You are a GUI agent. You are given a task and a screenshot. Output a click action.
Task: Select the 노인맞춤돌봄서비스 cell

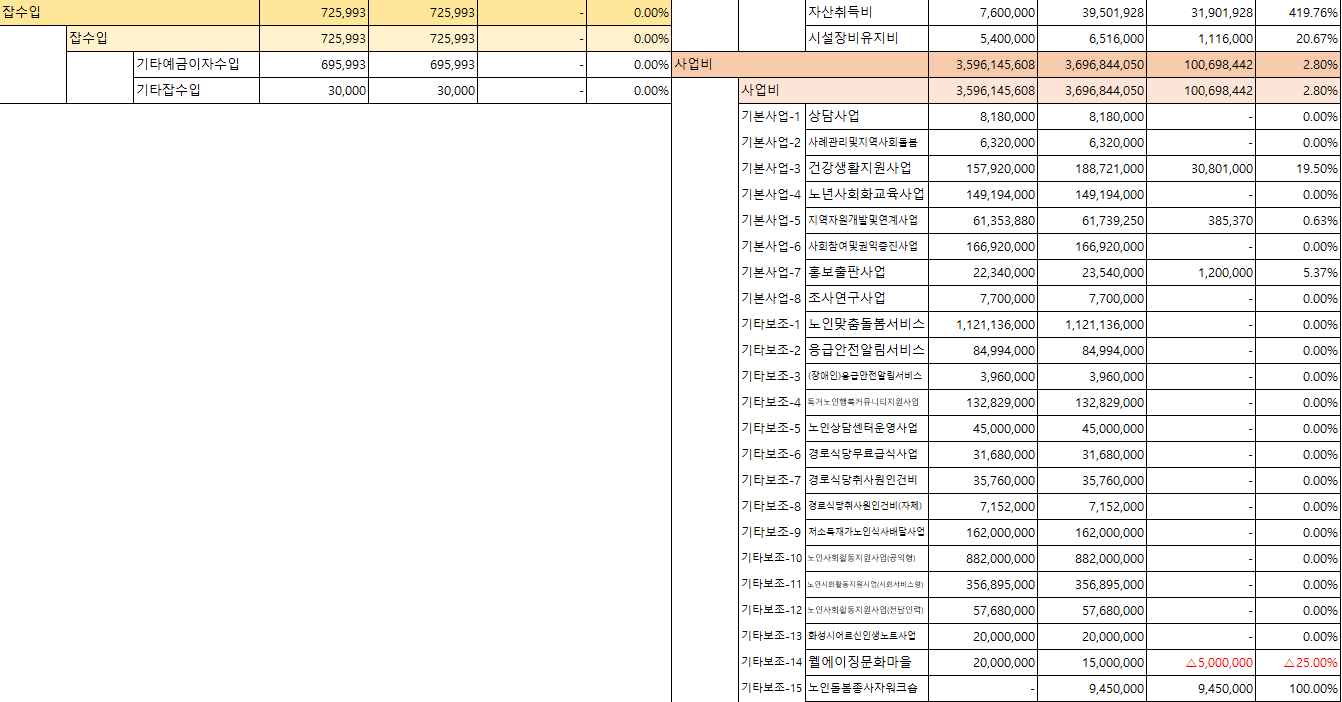point(866,324)
